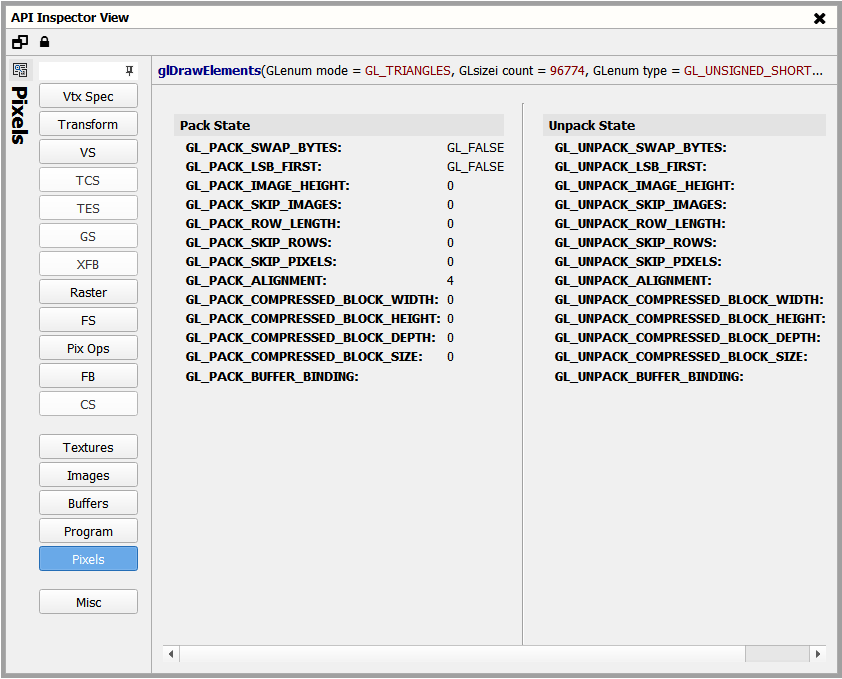Show the Buffers page
The image size is (842, 679).
(88, 503)
